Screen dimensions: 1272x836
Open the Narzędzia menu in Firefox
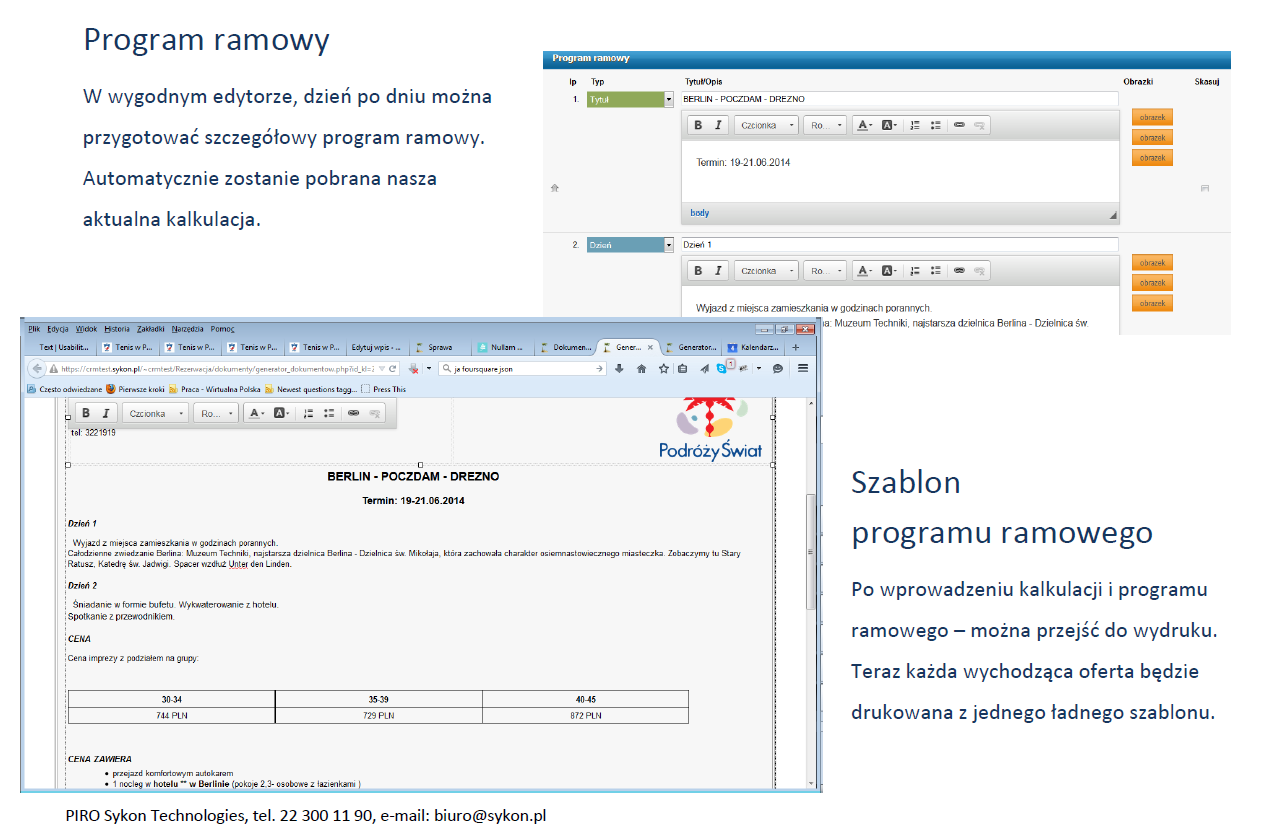[x=187, y=328]
